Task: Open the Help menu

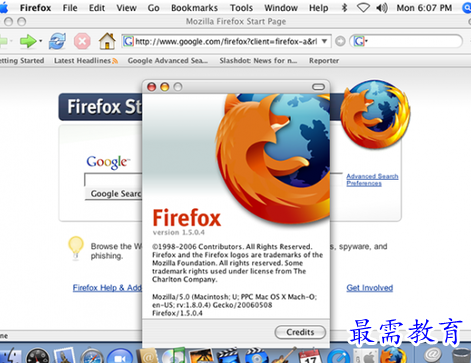Action: [x=318, y=8]
